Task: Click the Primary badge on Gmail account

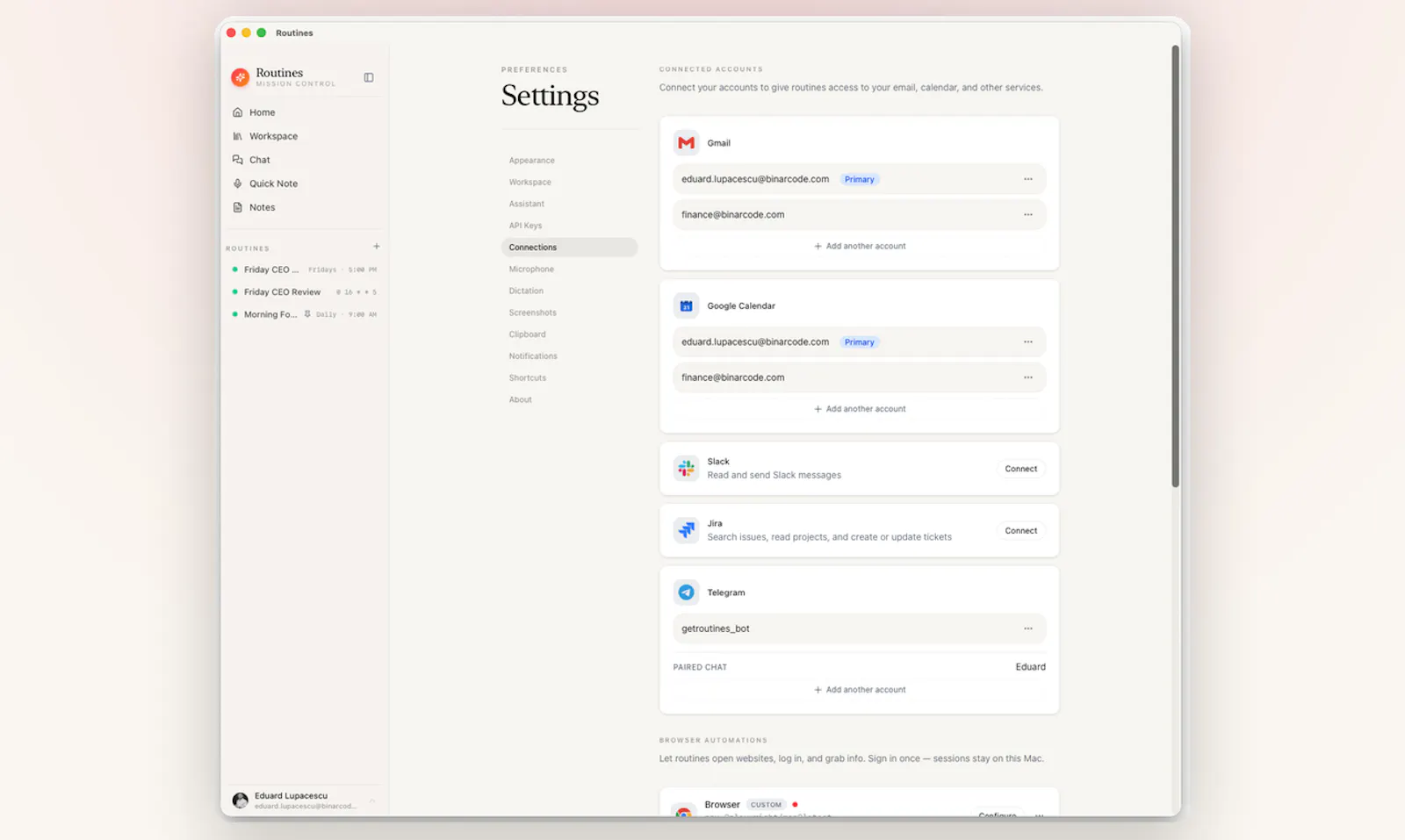Action: click(860, 179)
